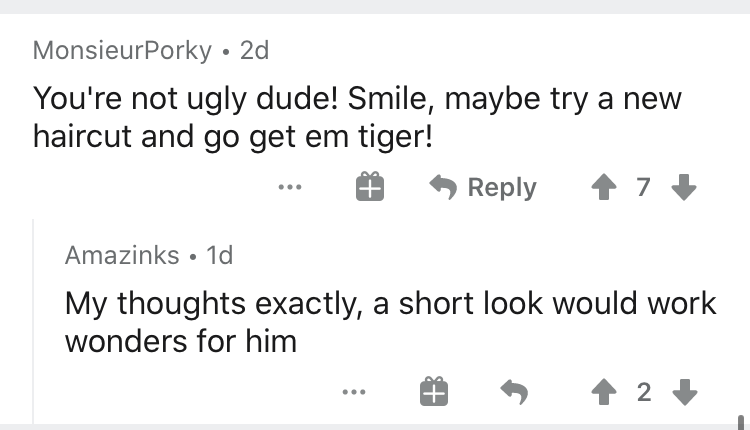Screen dimensions: 750x430
Task: Visit the Amazinks user profile
Action: 122,255
